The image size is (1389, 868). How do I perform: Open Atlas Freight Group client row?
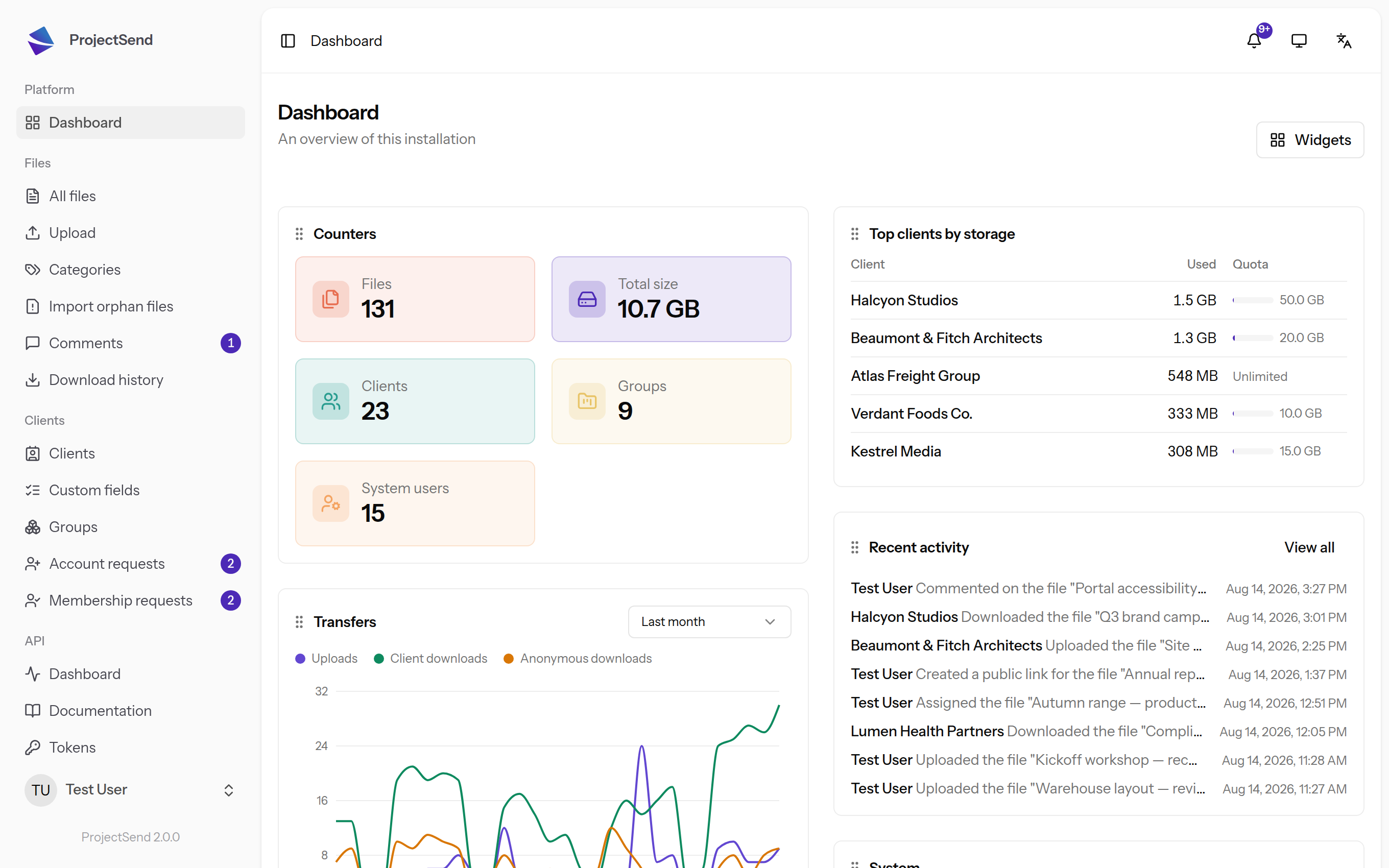(1098, 376)
